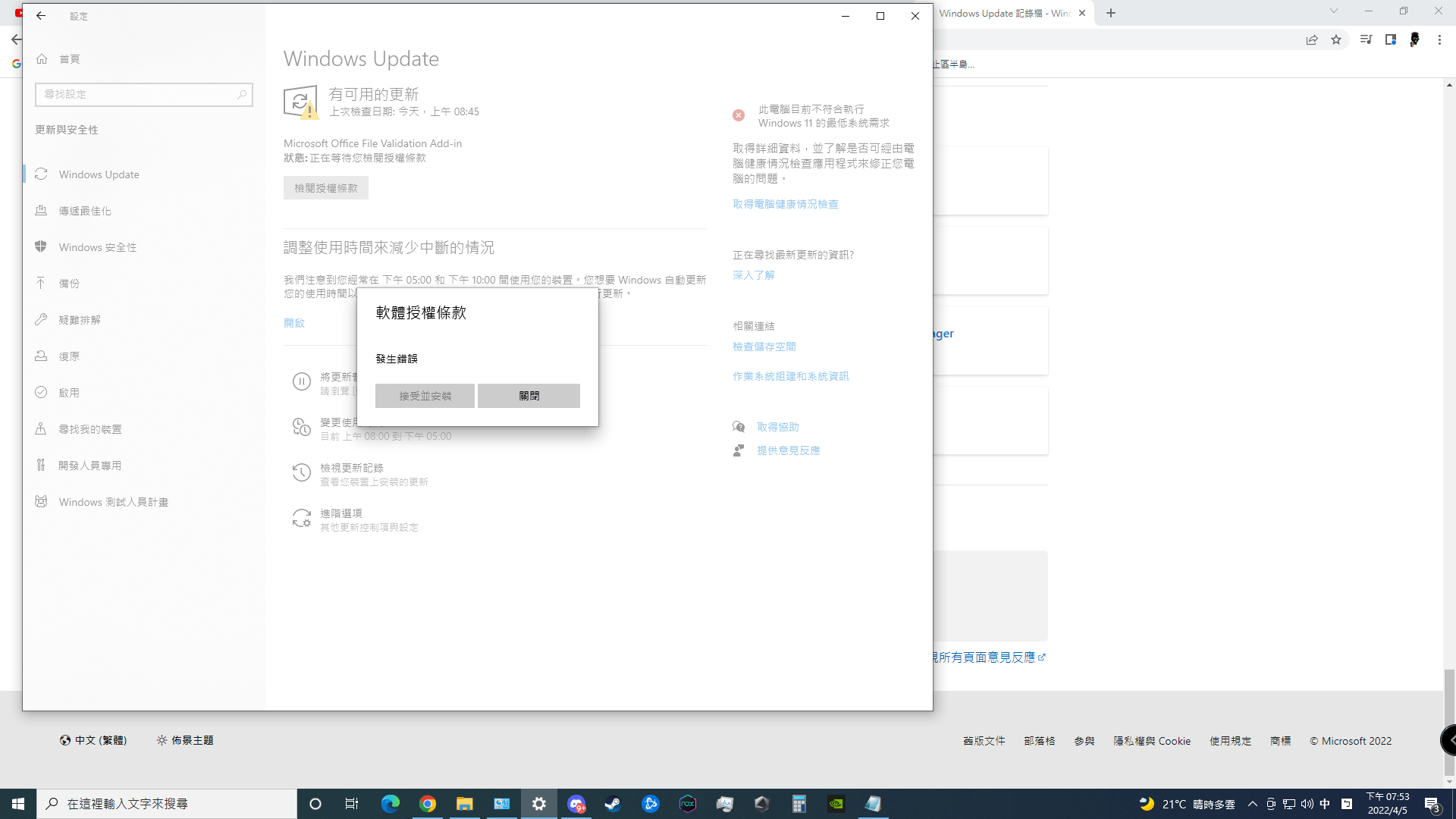Click 接受並安裝 button in dialog
The width and height of the screenshot is (1456, 819).
coord(425,395)
